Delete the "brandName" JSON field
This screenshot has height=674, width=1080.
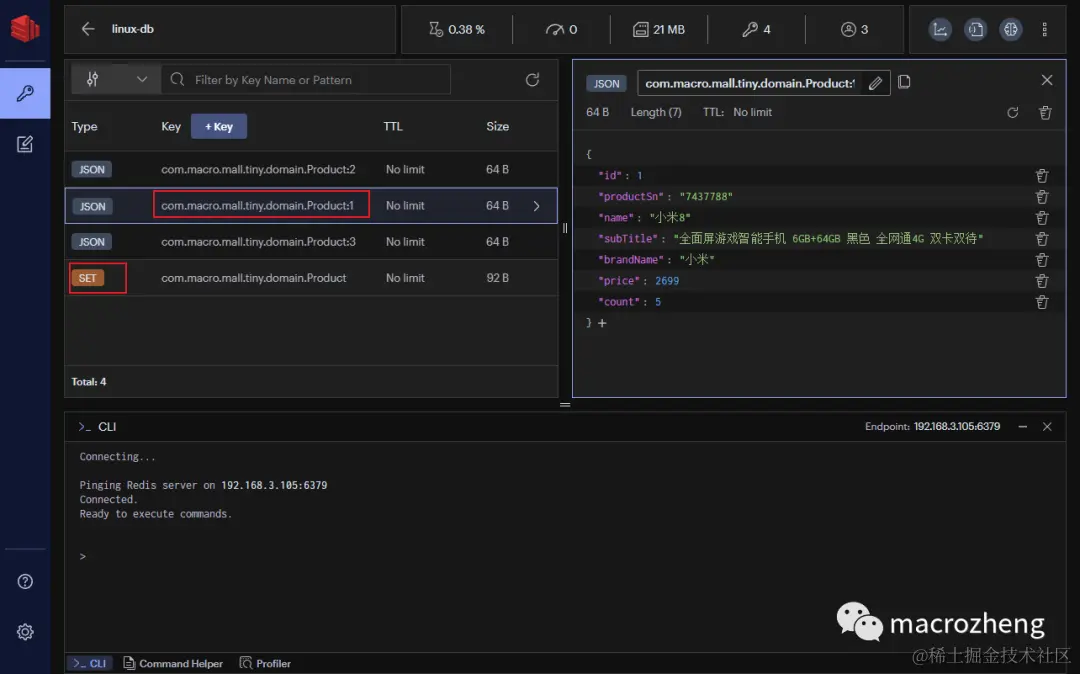1042,260
